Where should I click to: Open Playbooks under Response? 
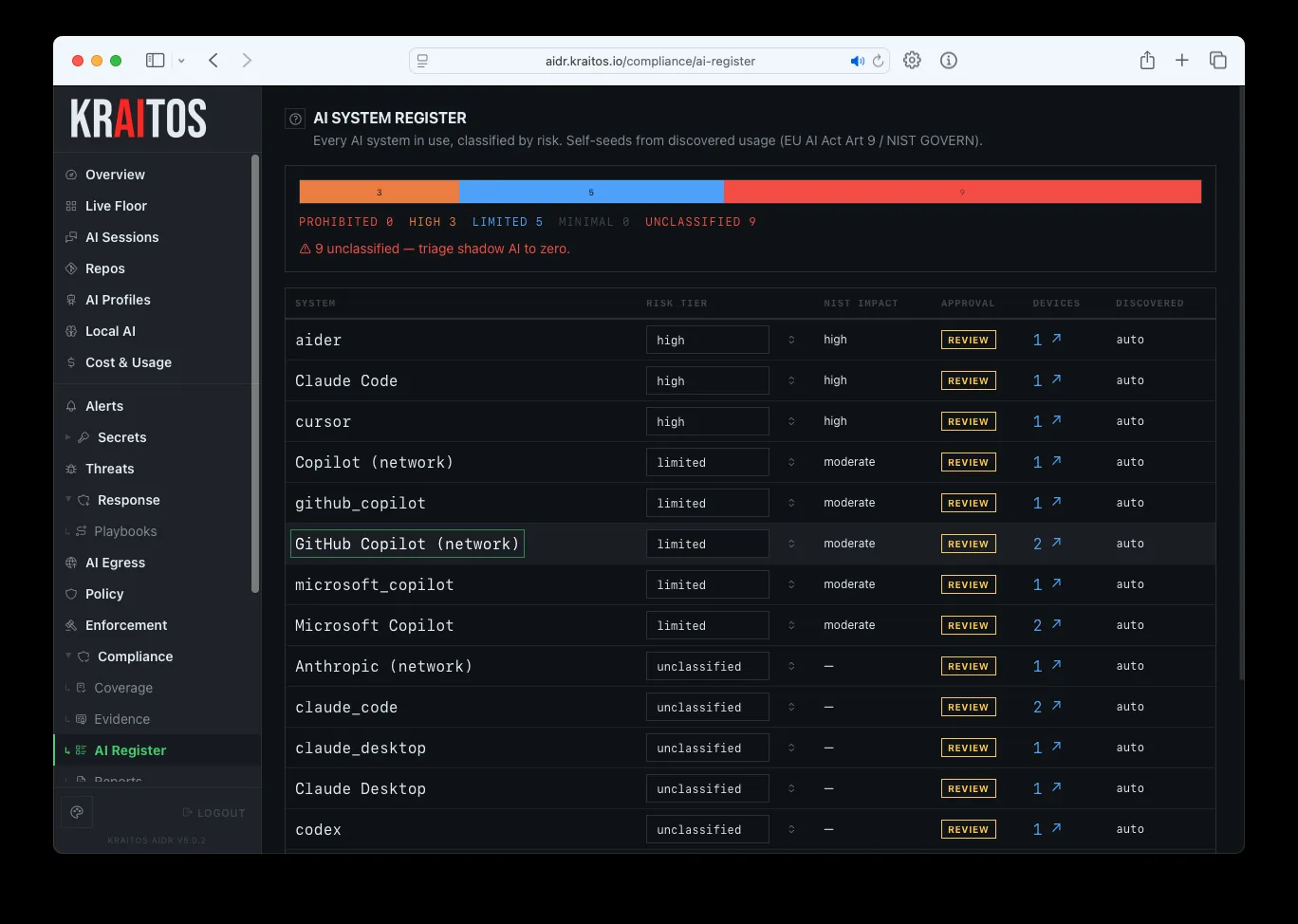125,531
